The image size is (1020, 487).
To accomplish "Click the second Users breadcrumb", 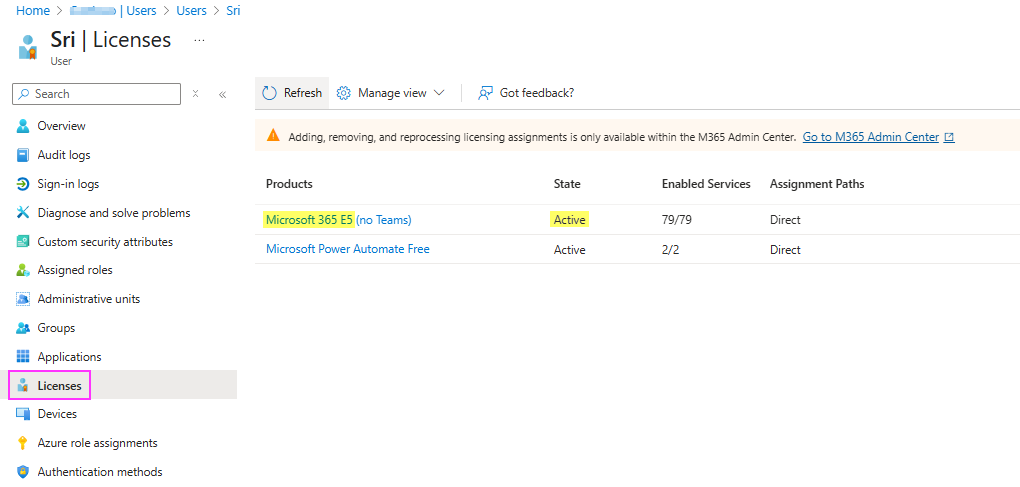I will 191,11.
